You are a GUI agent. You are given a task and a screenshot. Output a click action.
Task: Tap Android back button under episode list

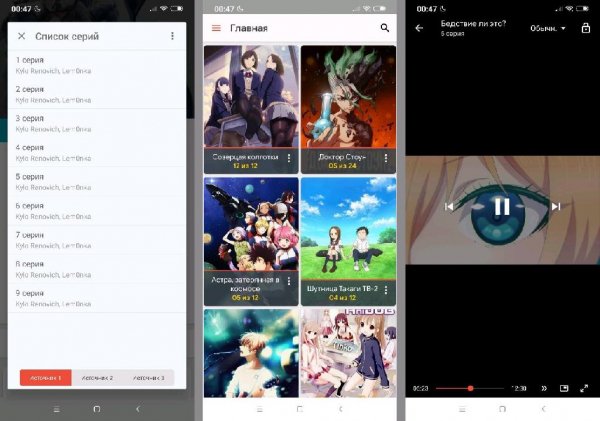(x=138, y=409)
